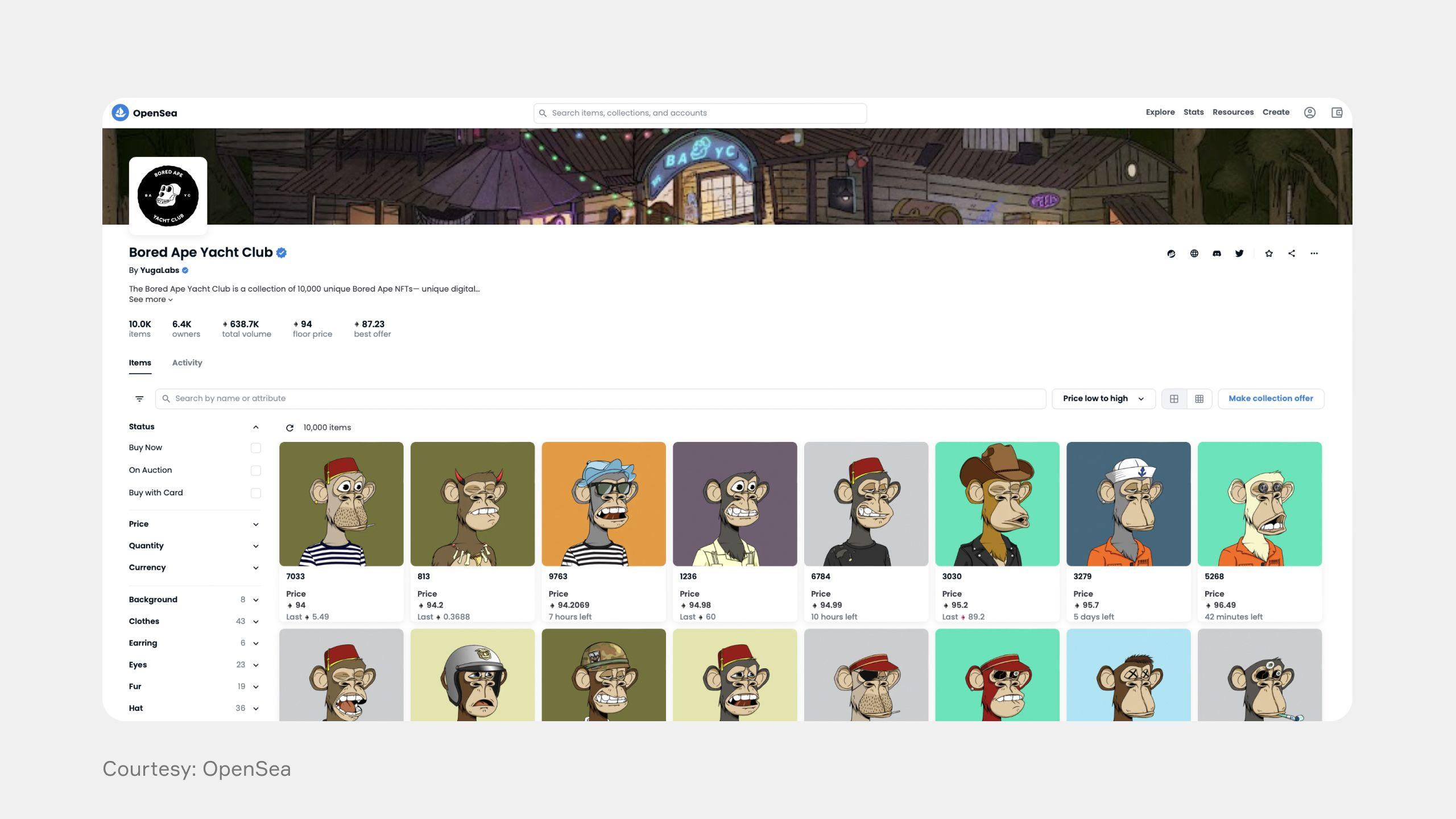Screen dimensions: 1456x819
Task: Open the Price low to high dropdown
Action: click(x=1103, y=399)
